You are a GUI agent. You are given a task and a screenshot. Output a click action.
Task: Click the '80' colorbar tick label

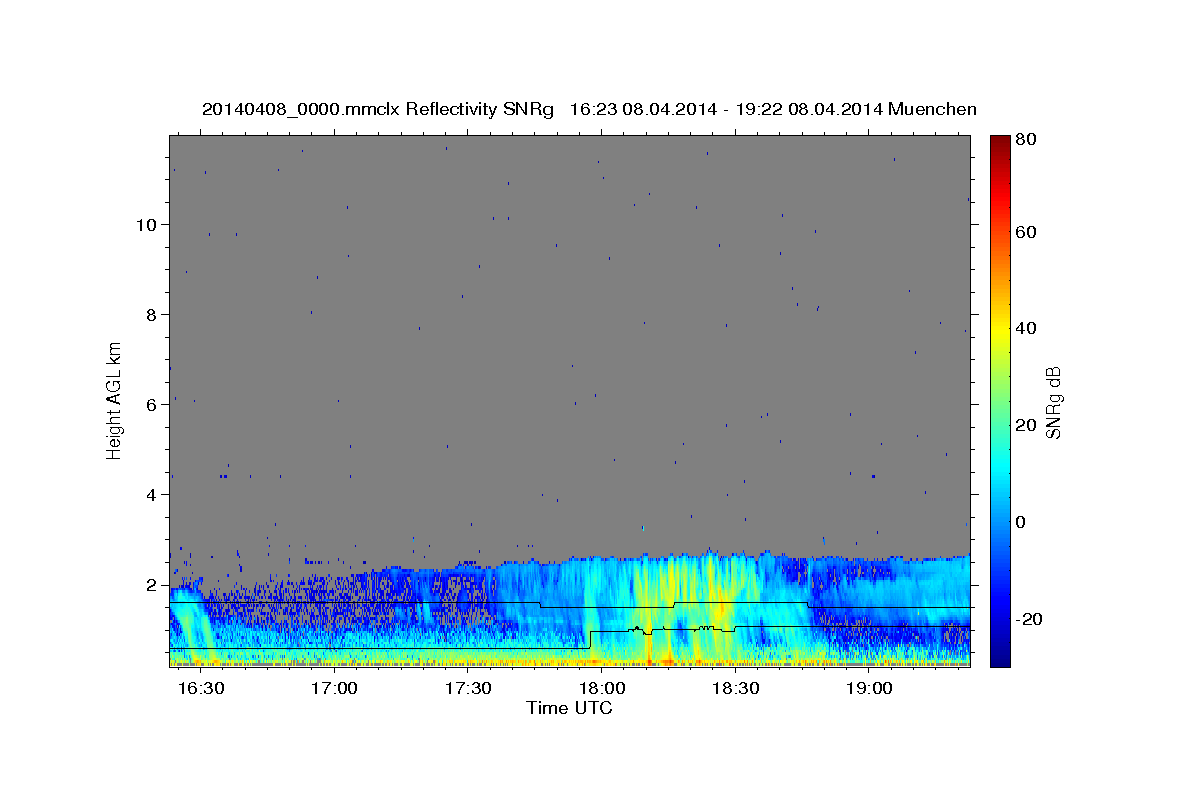(x=1025, y=140)
